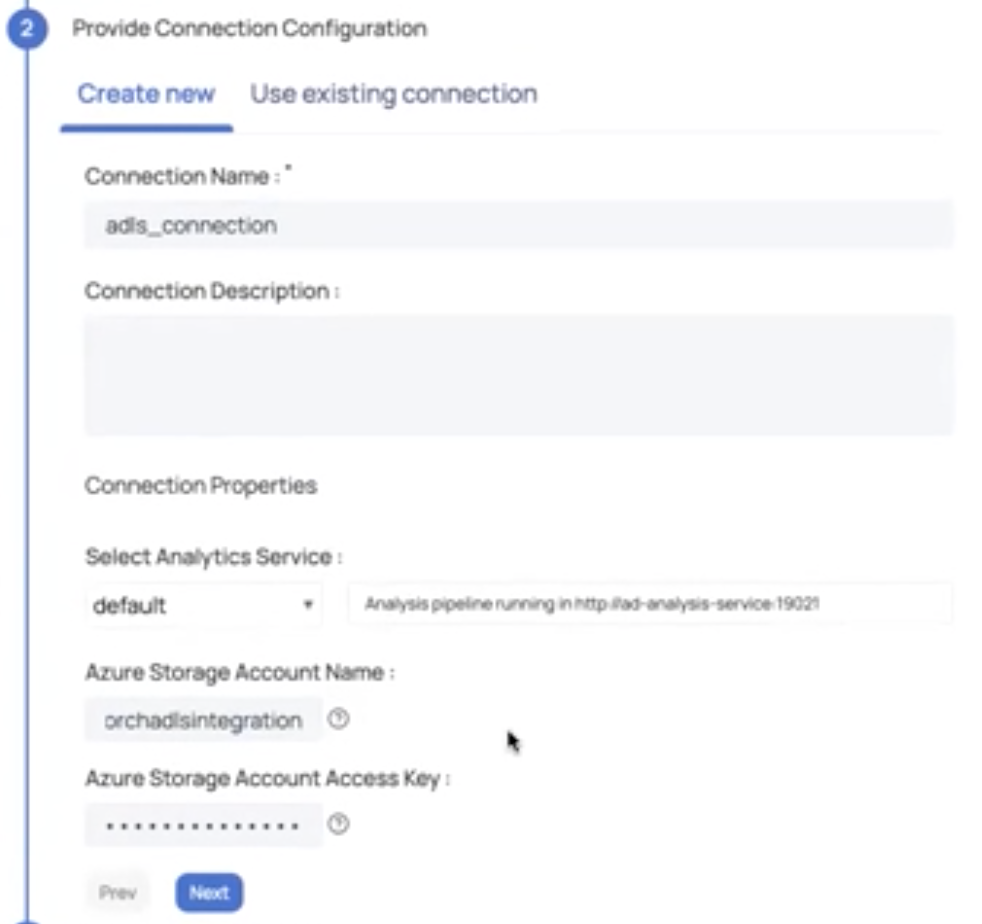Switch to the Use existing connection tab

(x=394, y=93)
